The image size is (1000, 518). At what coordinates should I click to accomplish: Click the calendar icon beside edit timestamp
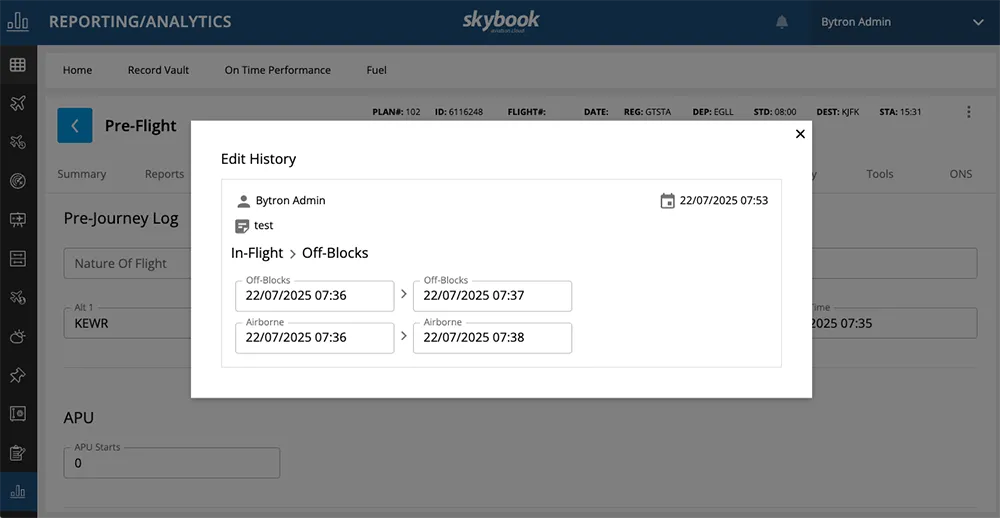point(667,201)
